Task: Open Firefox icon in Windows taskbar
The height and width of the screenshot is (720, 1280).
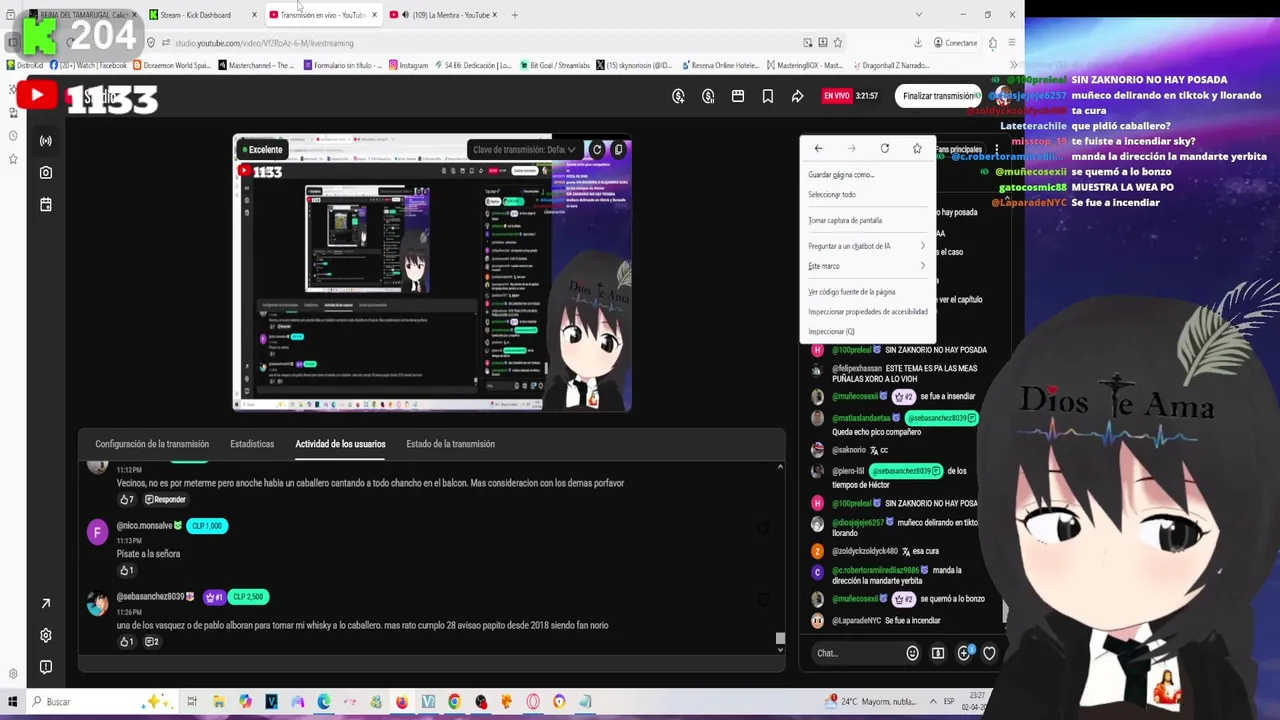Action: (402, 702)
